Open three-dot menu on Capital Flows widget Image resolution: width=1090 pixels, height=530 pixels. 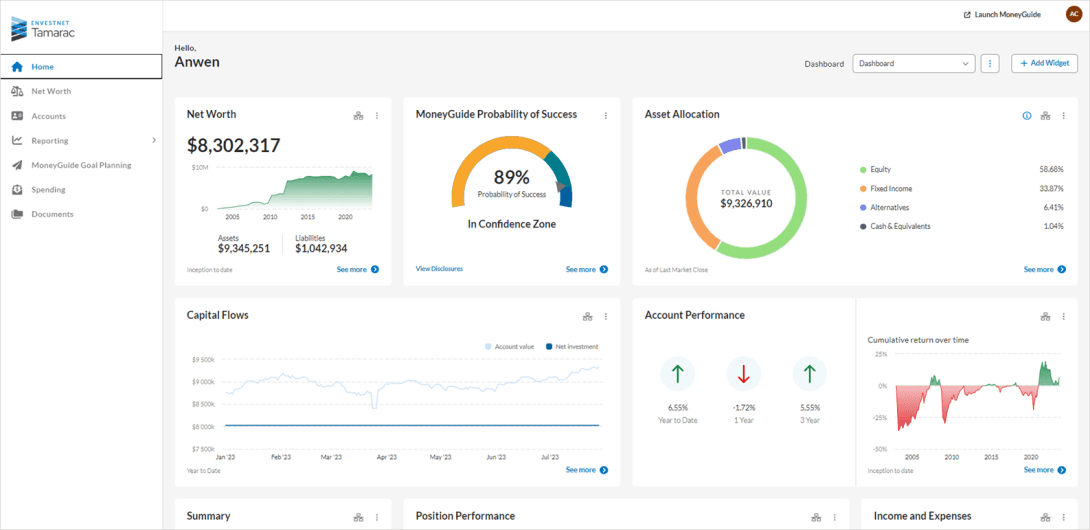606,317
